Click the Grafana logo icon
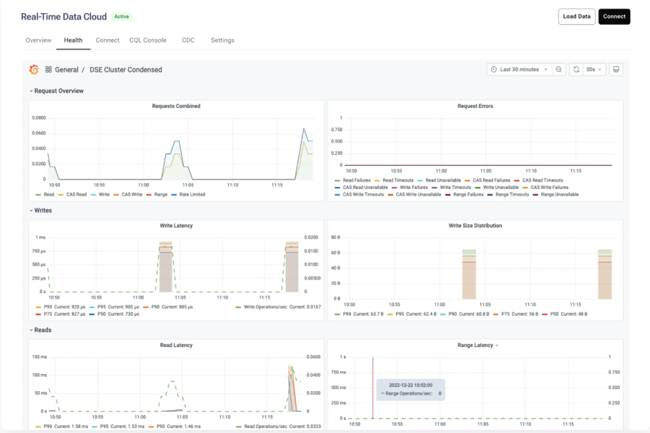 coord(34,70)
